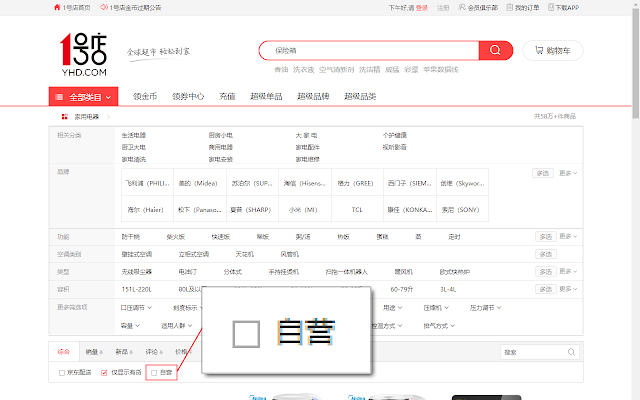This screenshot has height=400, width=640.
Task: Click the main search input field
Action: point(369,50)
